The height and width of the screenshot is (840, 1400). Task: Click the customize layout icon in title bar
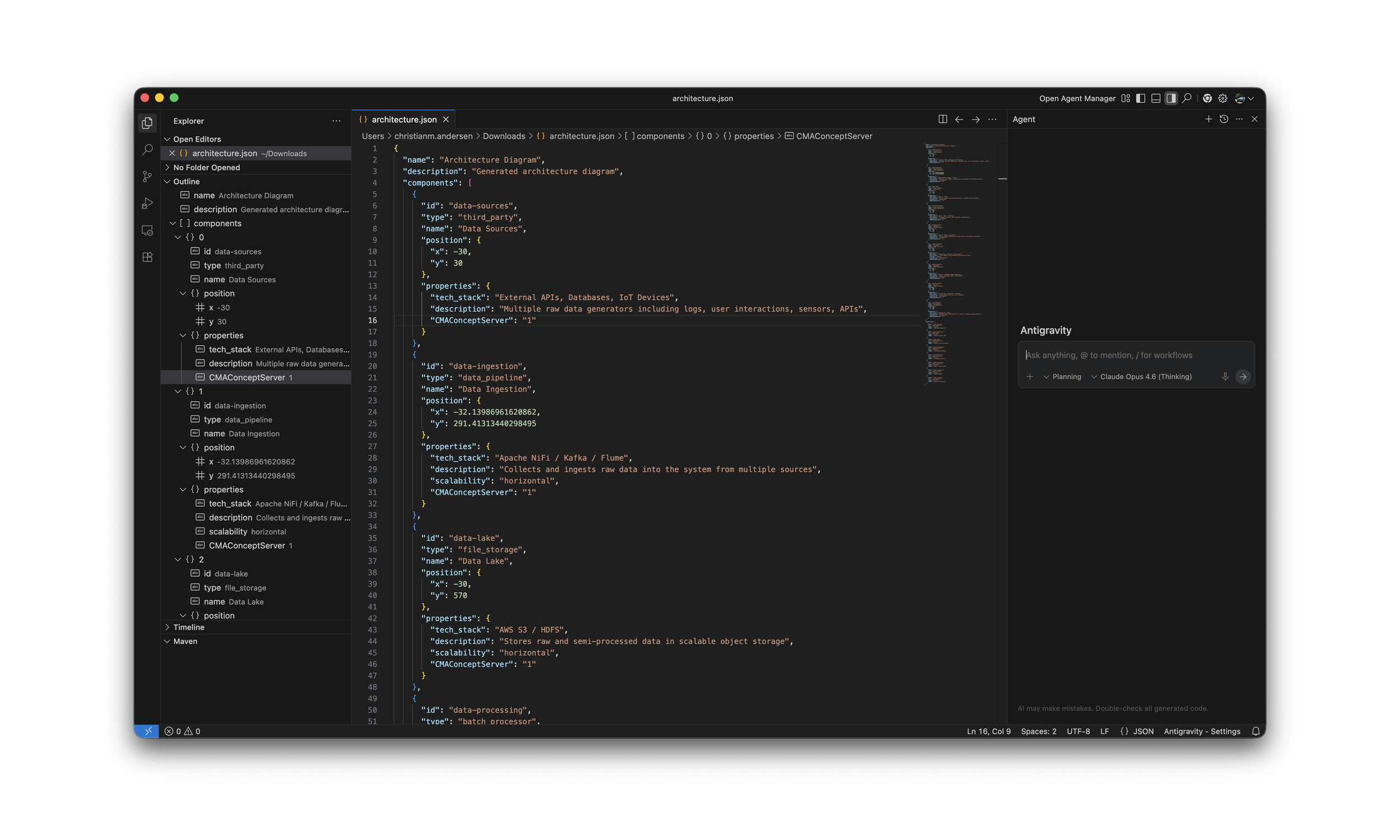[x=1126, y=99]
